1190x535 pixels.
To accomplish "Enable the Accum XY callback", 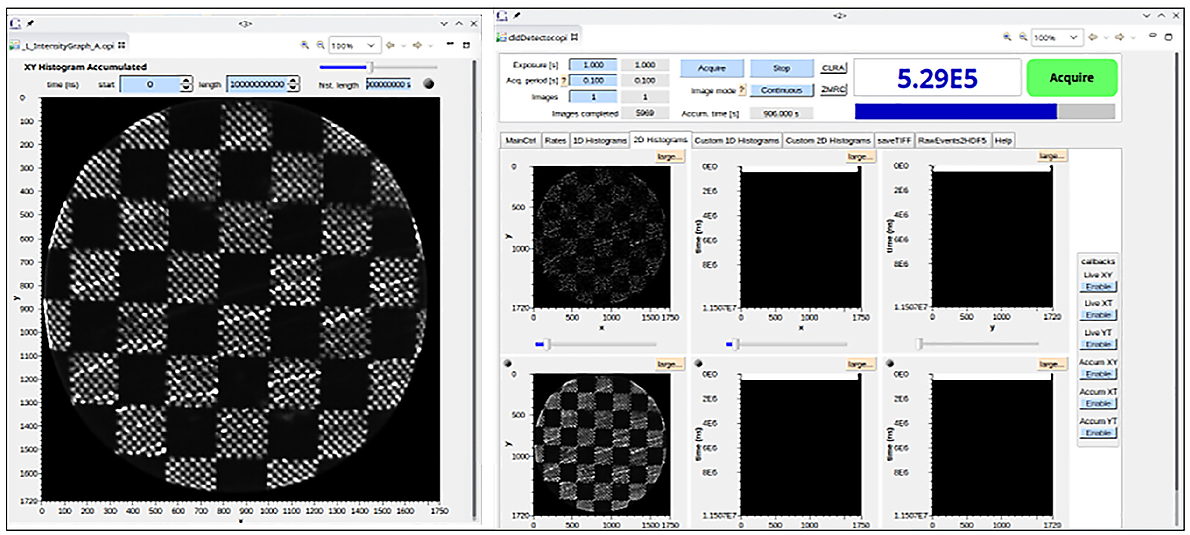I will coord(1098,374).
